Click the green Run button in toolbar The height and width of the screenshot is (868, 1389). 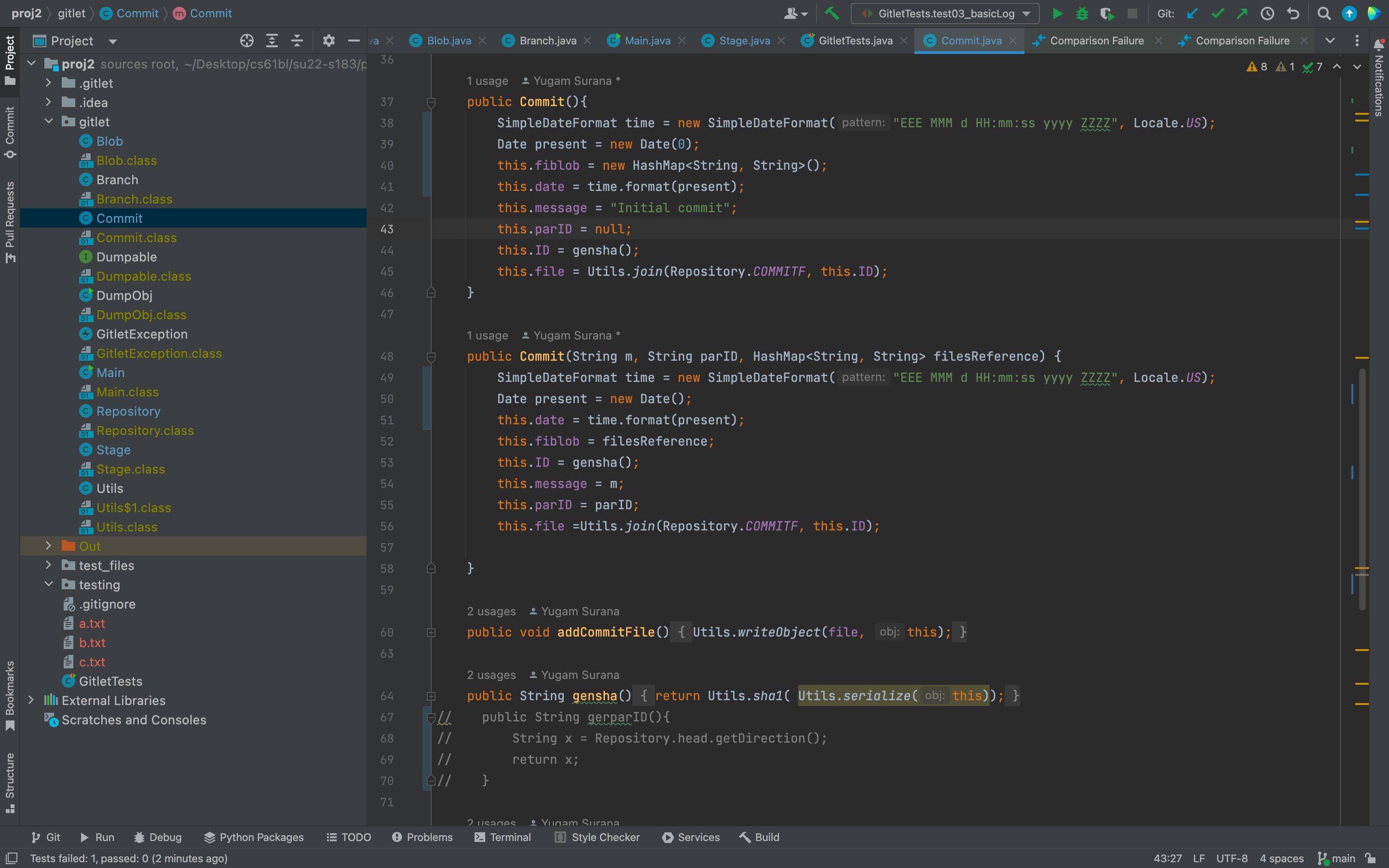[x=1057, y=13]
